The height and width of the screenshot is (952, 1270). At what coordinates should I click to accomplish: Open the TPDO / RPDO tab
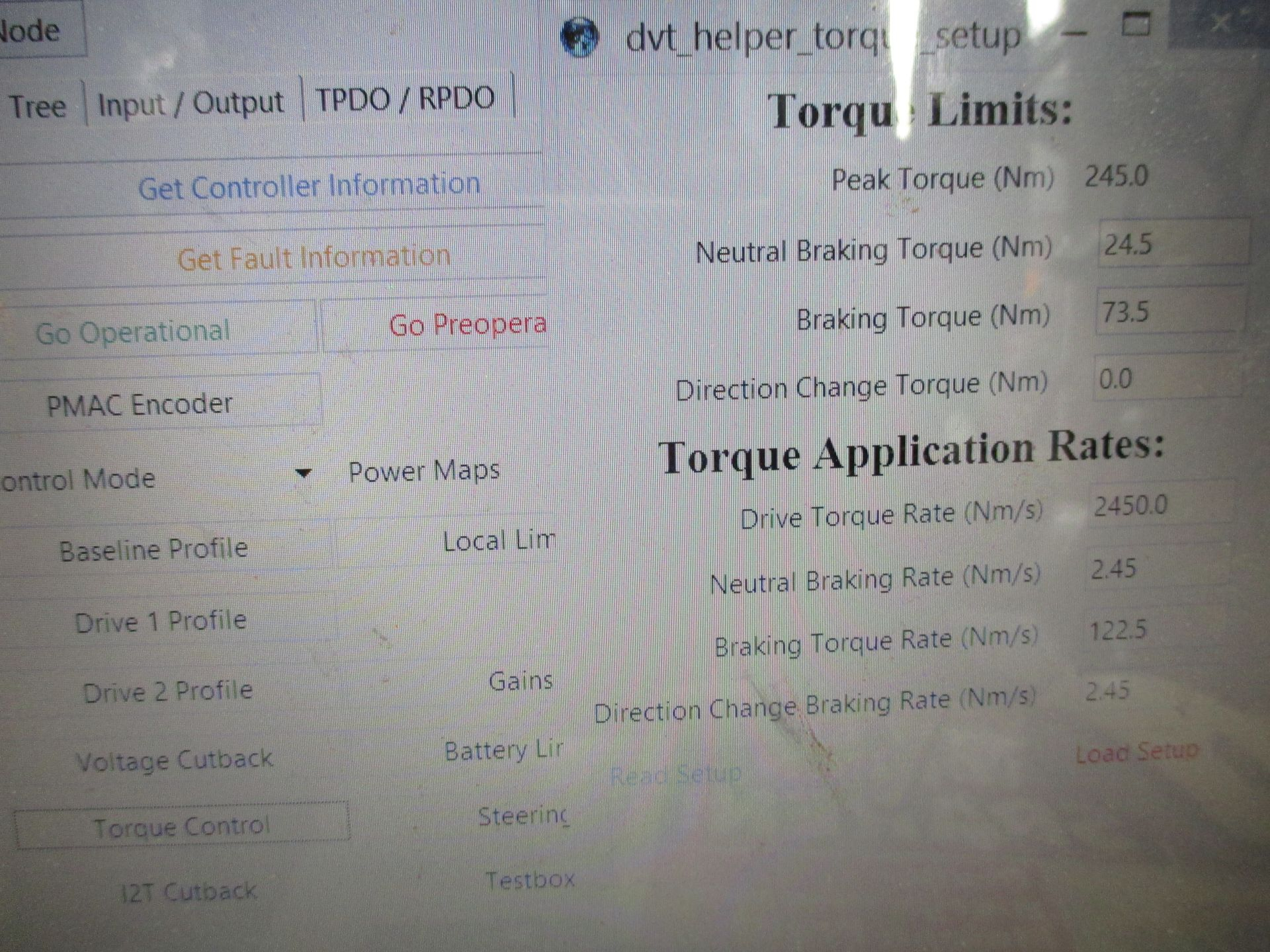[405, 99]
